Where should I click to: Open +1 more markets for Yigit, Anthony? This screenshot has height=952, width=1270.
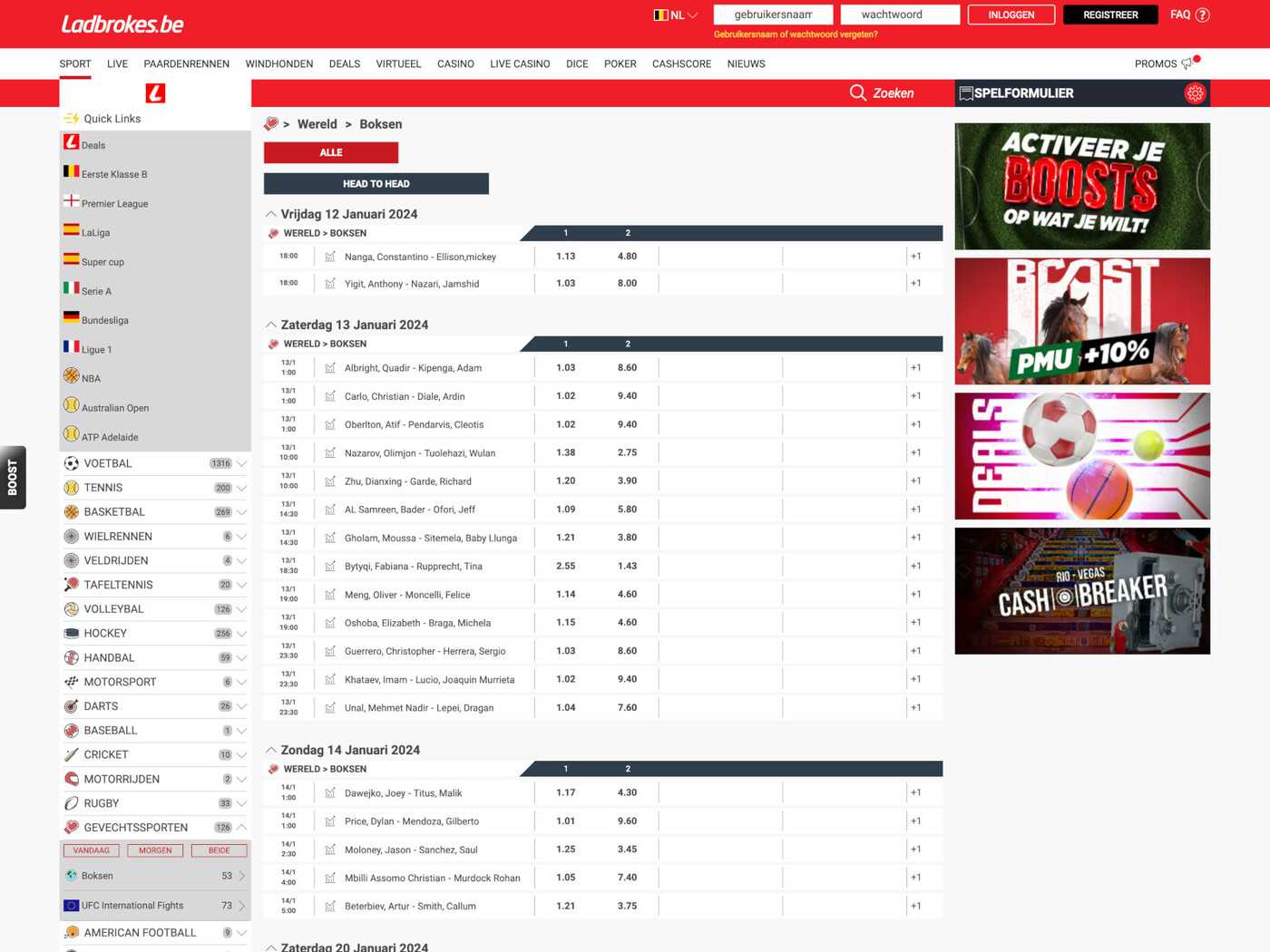pyautogui.click(x=916, y=284)
